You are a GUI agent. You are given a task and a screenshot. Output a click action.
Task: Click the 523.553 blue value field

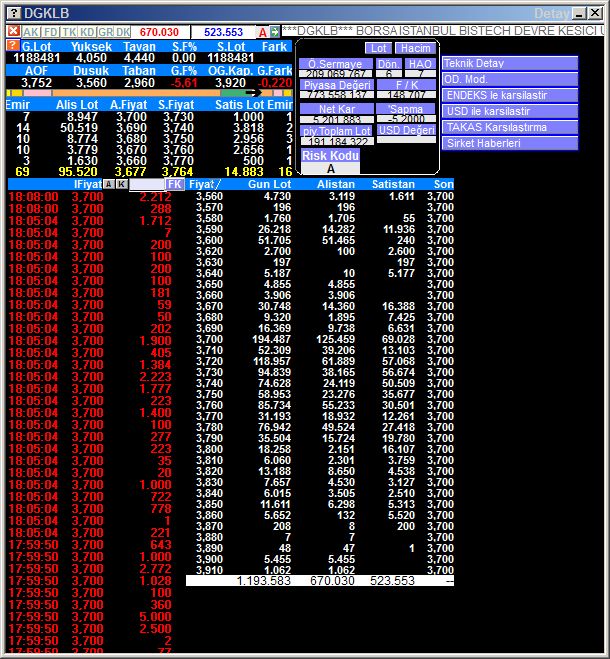pyautogui.click(x=223, y=32)
